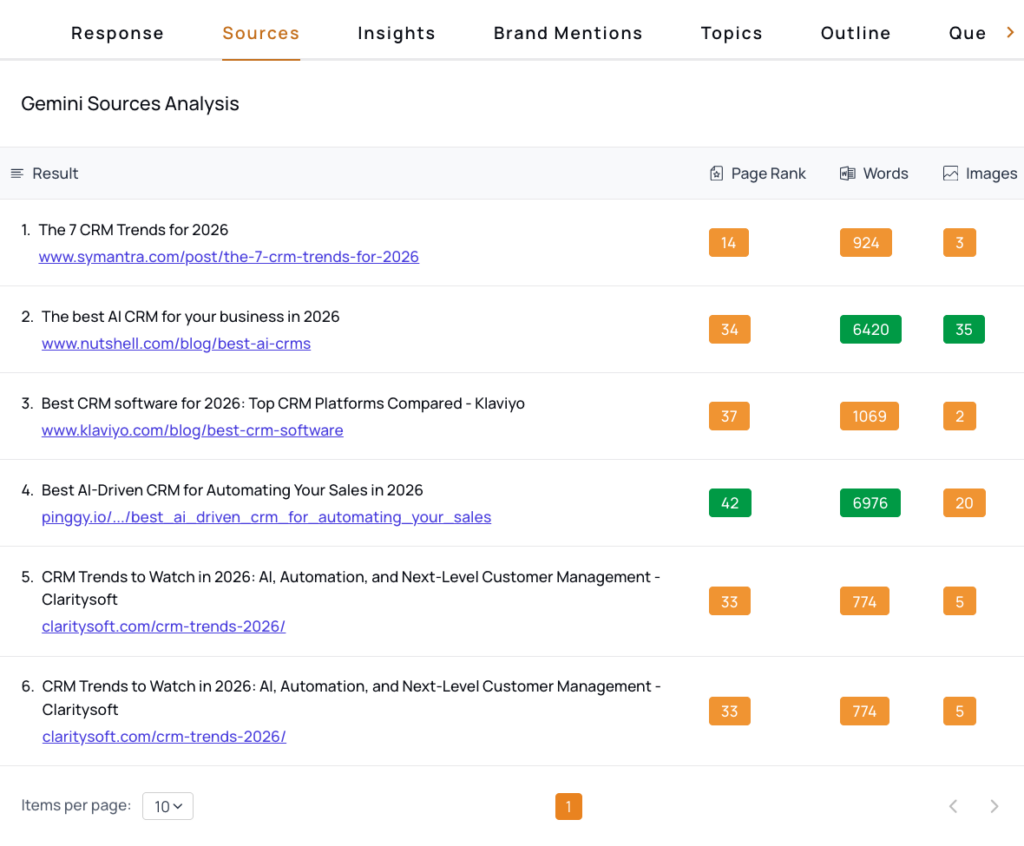Select the Brand Mentions tab

pos(568,33)
